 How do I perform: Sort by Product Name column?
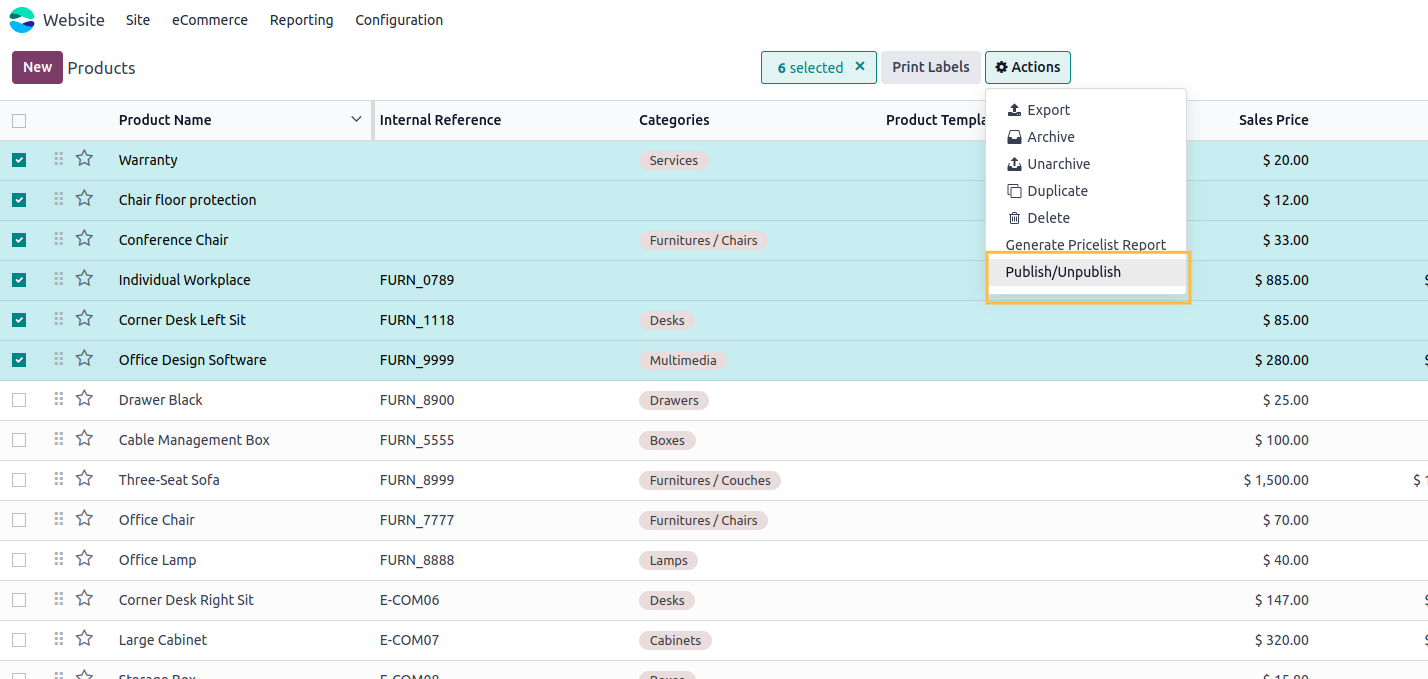(x=165, y=120)
